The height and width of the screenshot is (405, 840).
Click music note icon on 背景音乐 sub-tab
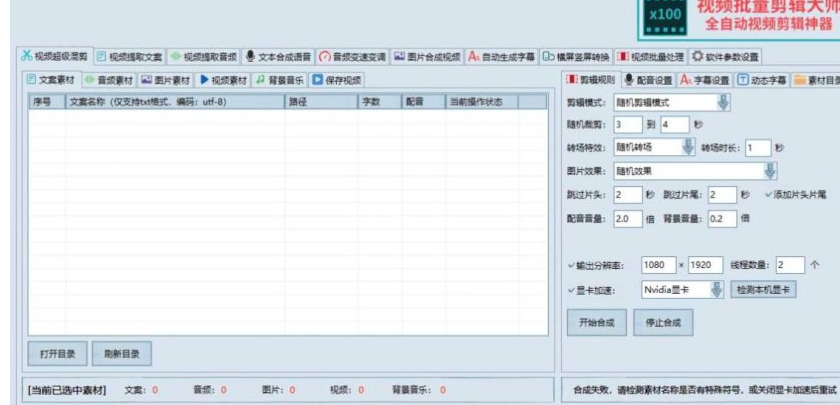[260, 80]
